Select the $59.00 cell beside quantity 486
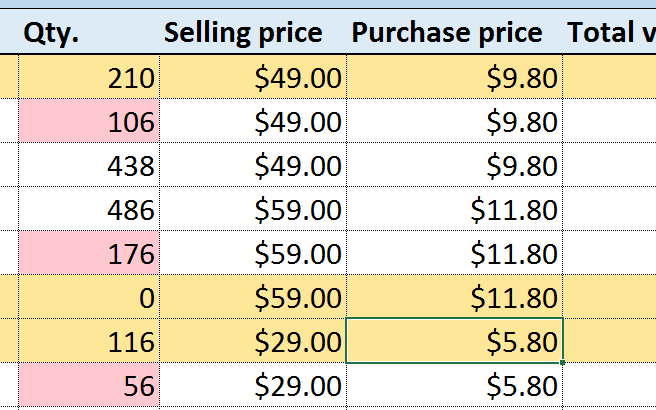The image size is (656, 410). pos(253,209)
